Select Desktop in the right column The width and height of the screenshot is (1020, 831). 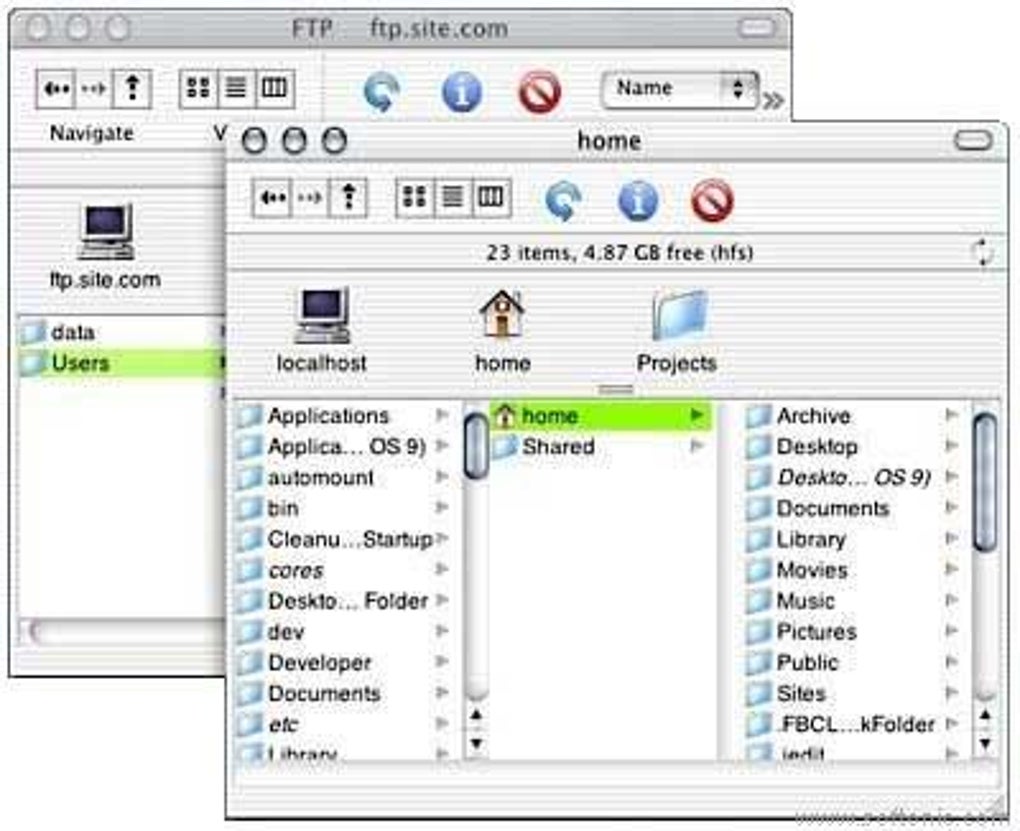(x=853, y=446)
